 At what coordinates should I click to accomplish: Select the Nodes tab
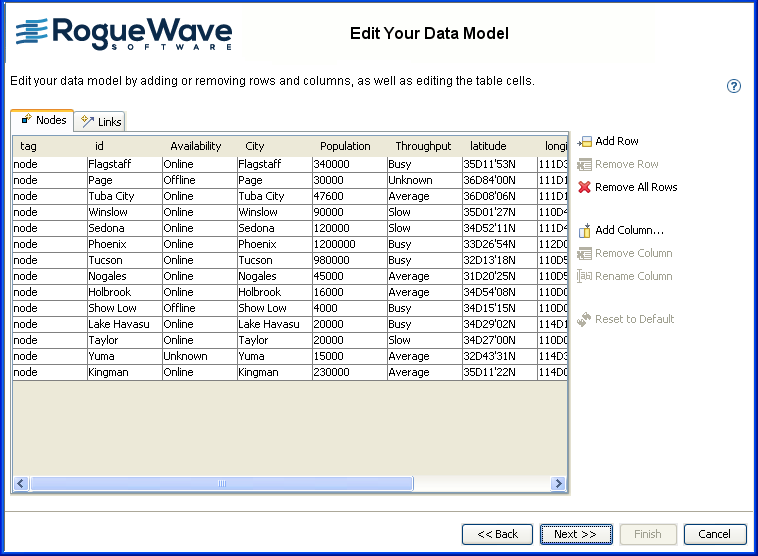click(43, 120)
